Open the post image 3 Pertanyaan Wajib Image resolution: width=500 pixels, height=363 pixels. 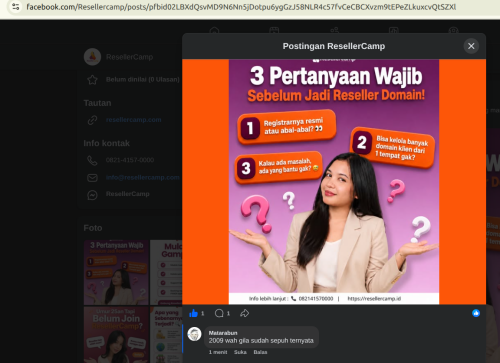click(x=334, y=182)
